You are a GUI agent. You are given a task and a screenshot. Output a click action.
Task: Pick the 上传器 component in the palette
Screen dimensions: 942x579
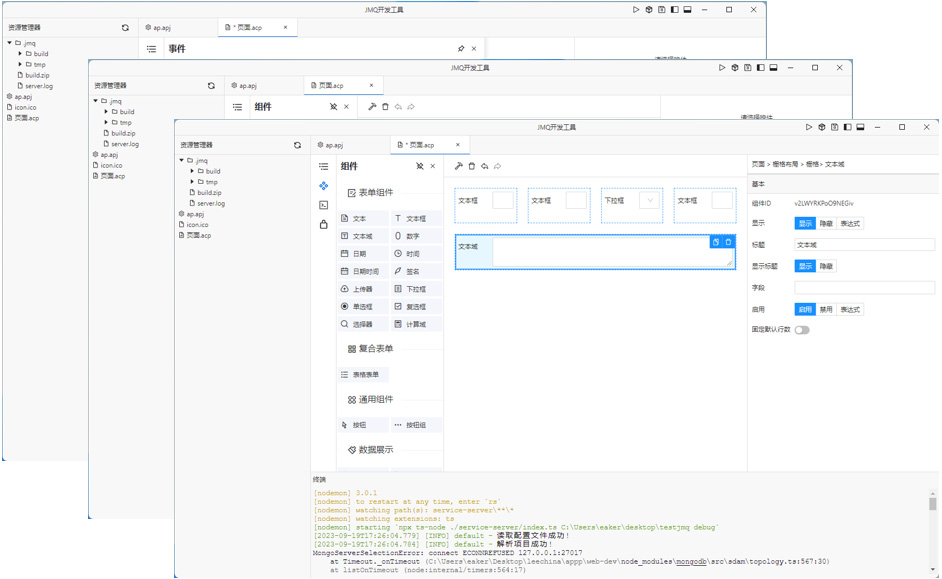pyautogui.click(x=363, y=289)
